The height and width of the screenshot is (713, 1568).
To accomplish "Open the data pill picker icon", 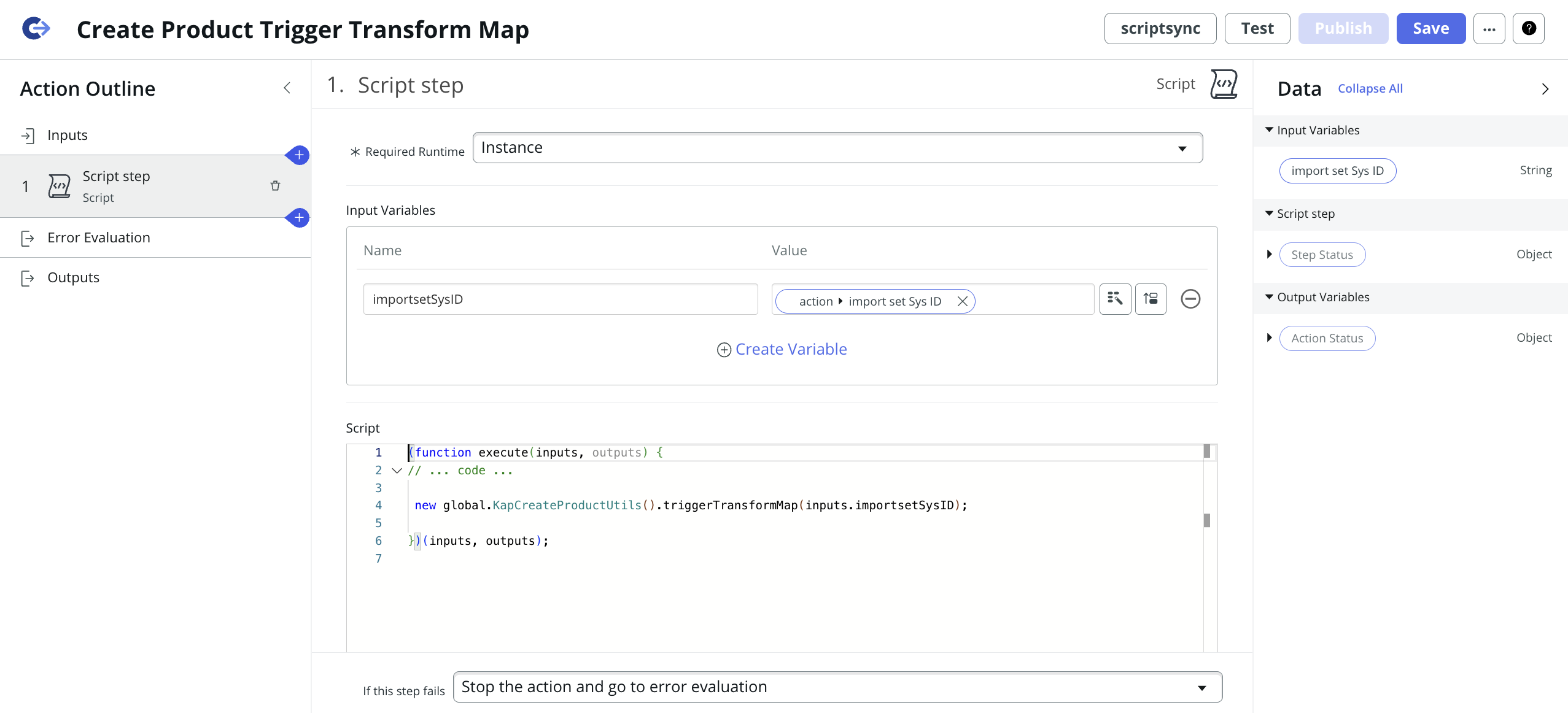I will 1115,299.
